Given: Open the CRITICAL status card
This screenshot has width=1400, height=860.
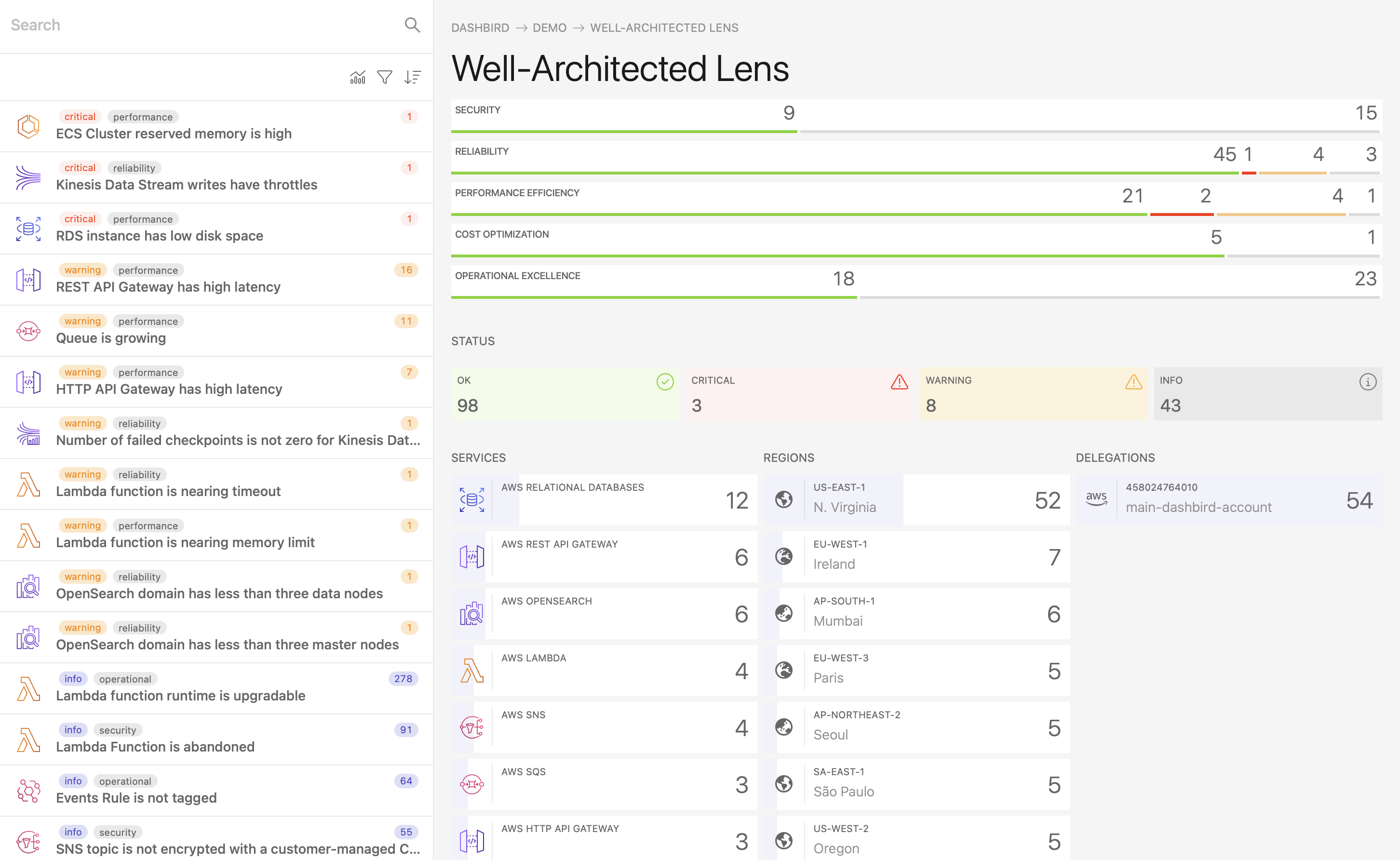Looking at the screenshot, I should pos(799,393).
